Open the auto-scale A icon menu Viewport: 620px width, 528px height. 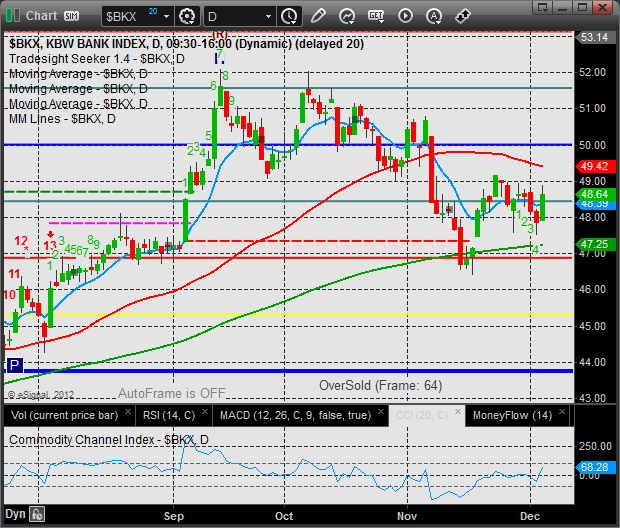(434, 16)
